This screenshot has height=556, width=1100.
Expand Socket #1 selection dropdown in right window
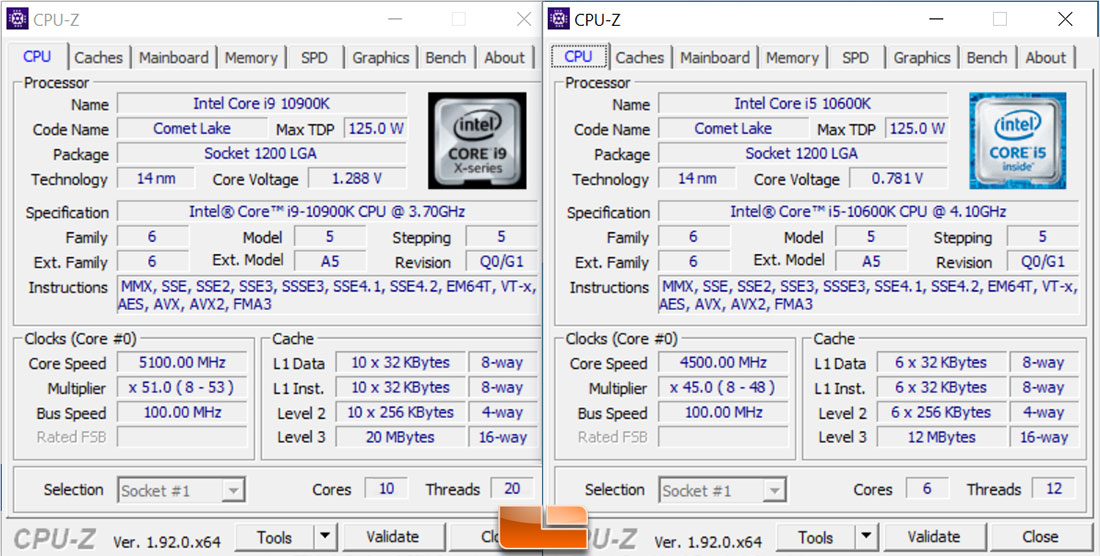774,490
